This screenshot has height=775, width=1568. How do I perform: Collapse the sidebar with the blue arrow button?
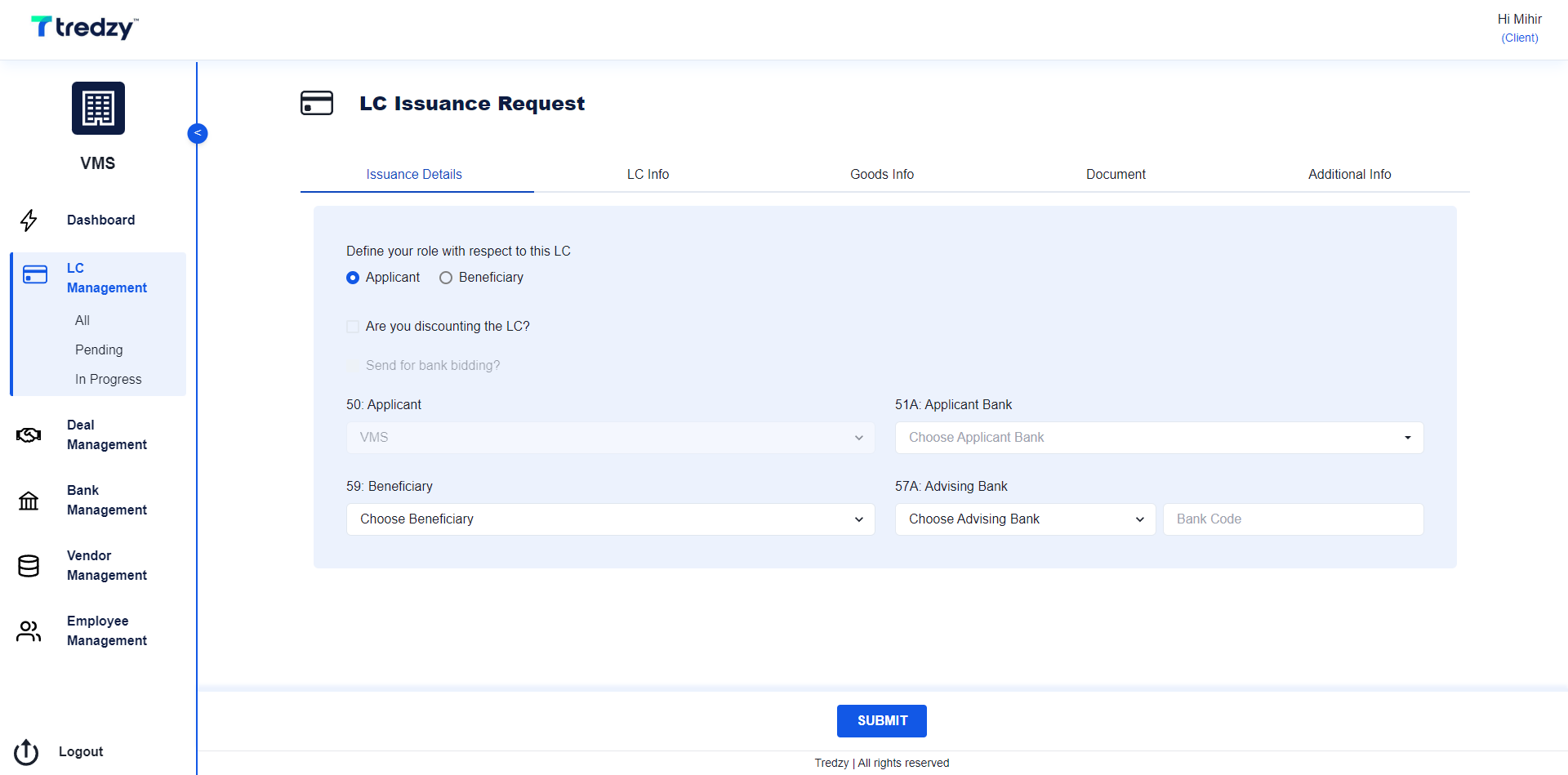pyautogui.click(x=198, y=133)
